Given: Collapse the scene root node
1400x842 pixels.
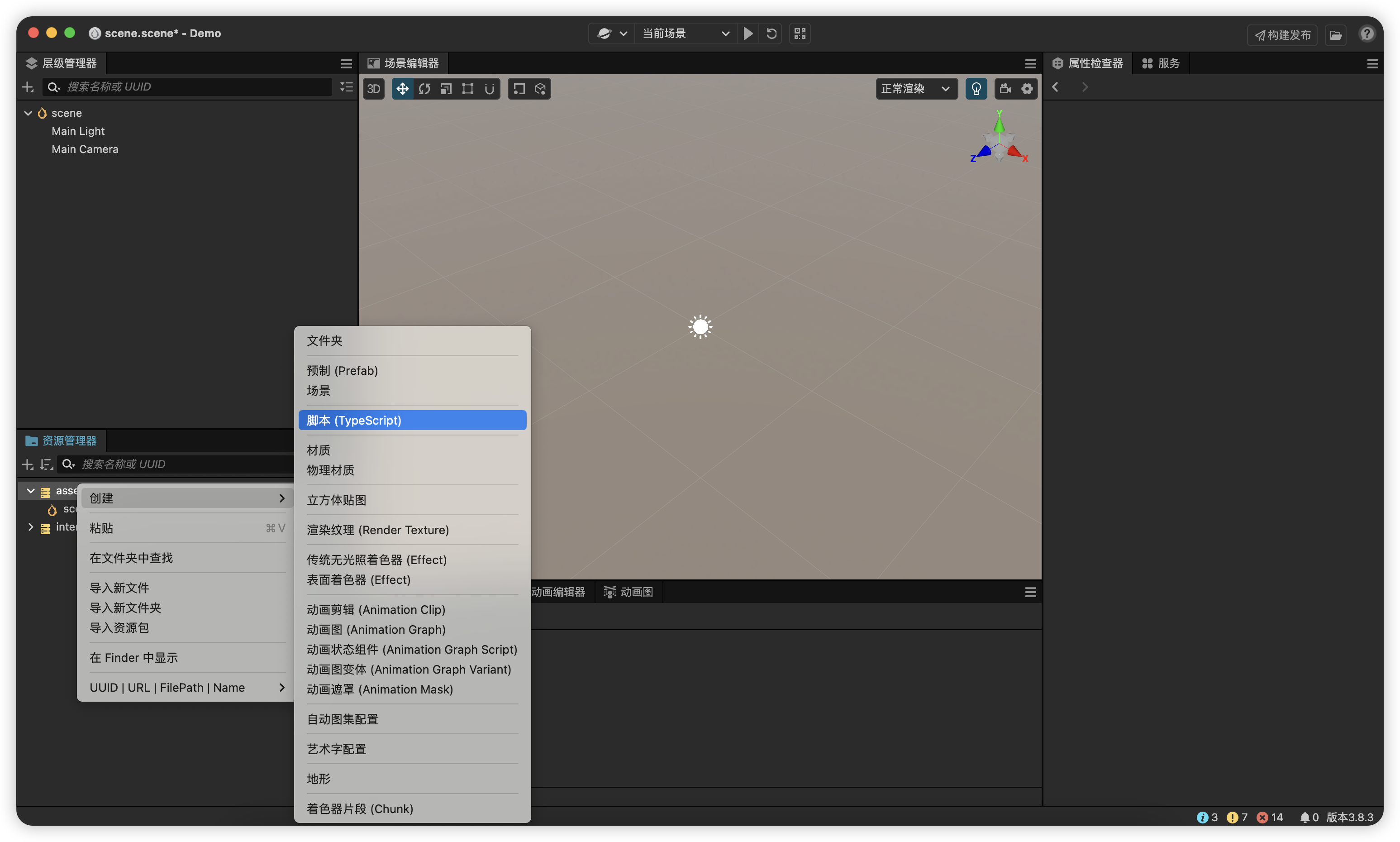Looking at the screenshot, I should [x=28, y=113].
